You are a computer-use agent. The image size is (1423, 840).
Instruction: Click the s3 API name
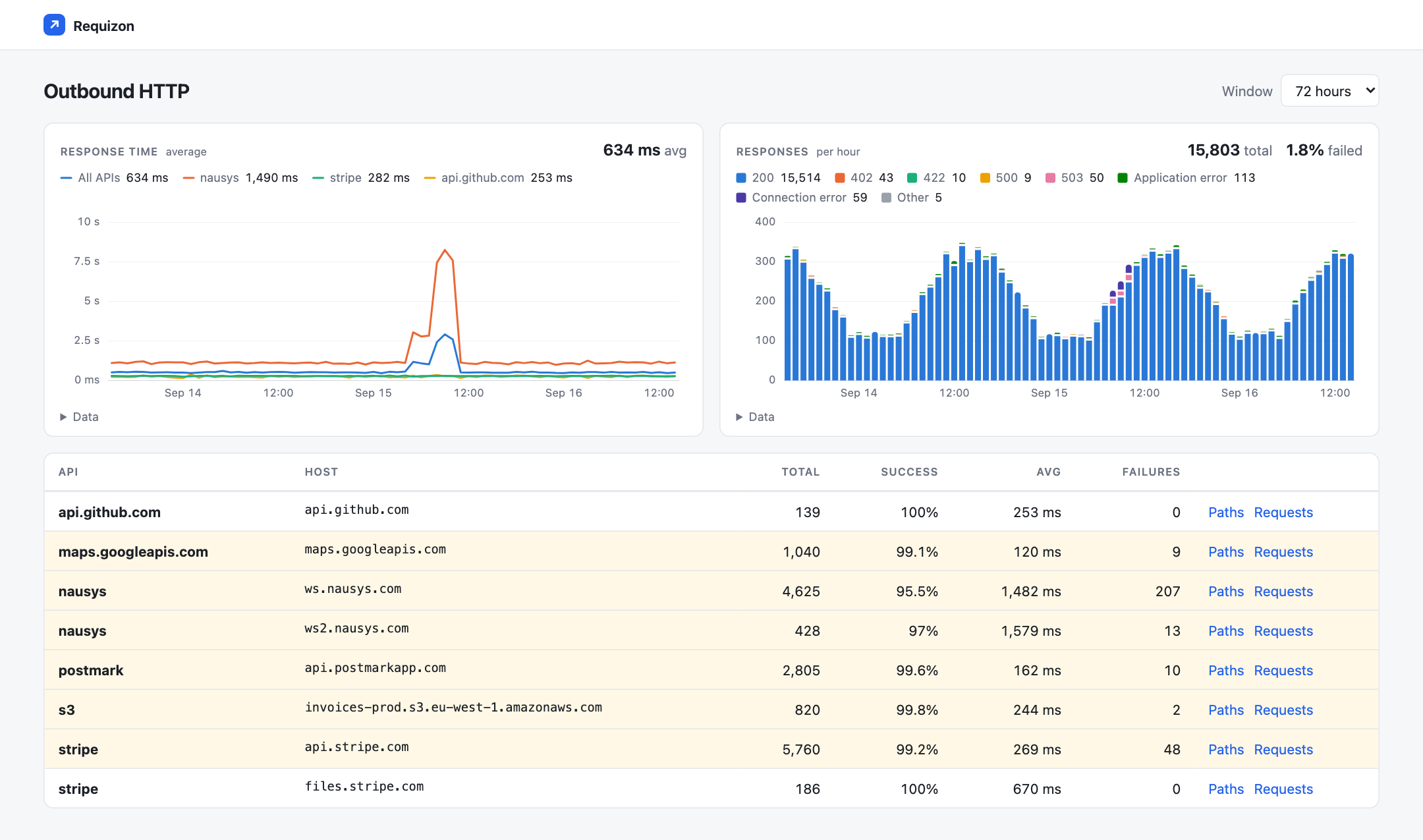[67, 710]
